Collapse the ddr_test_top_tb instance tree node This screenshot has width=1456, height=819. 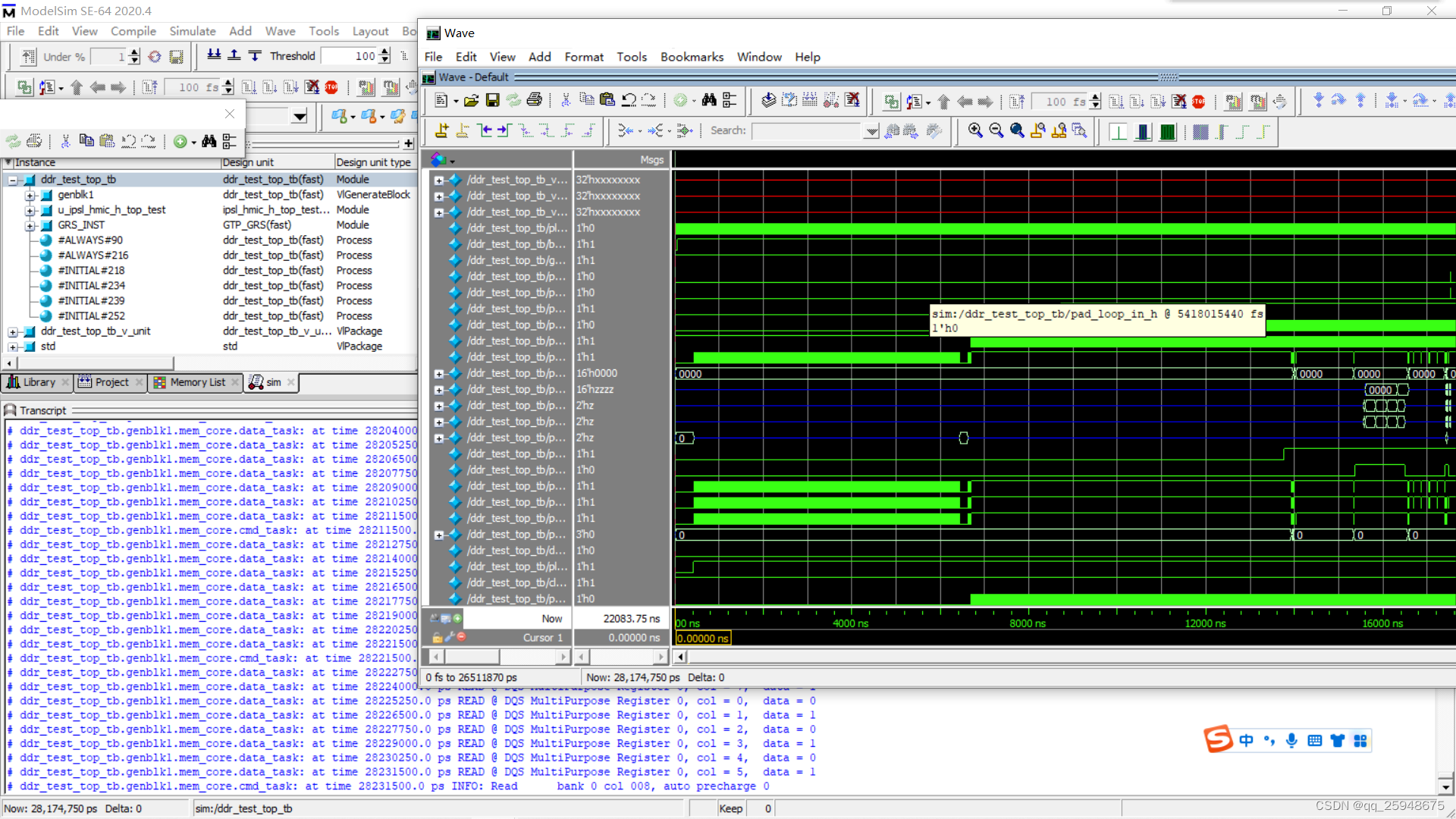tap(13, 180)
